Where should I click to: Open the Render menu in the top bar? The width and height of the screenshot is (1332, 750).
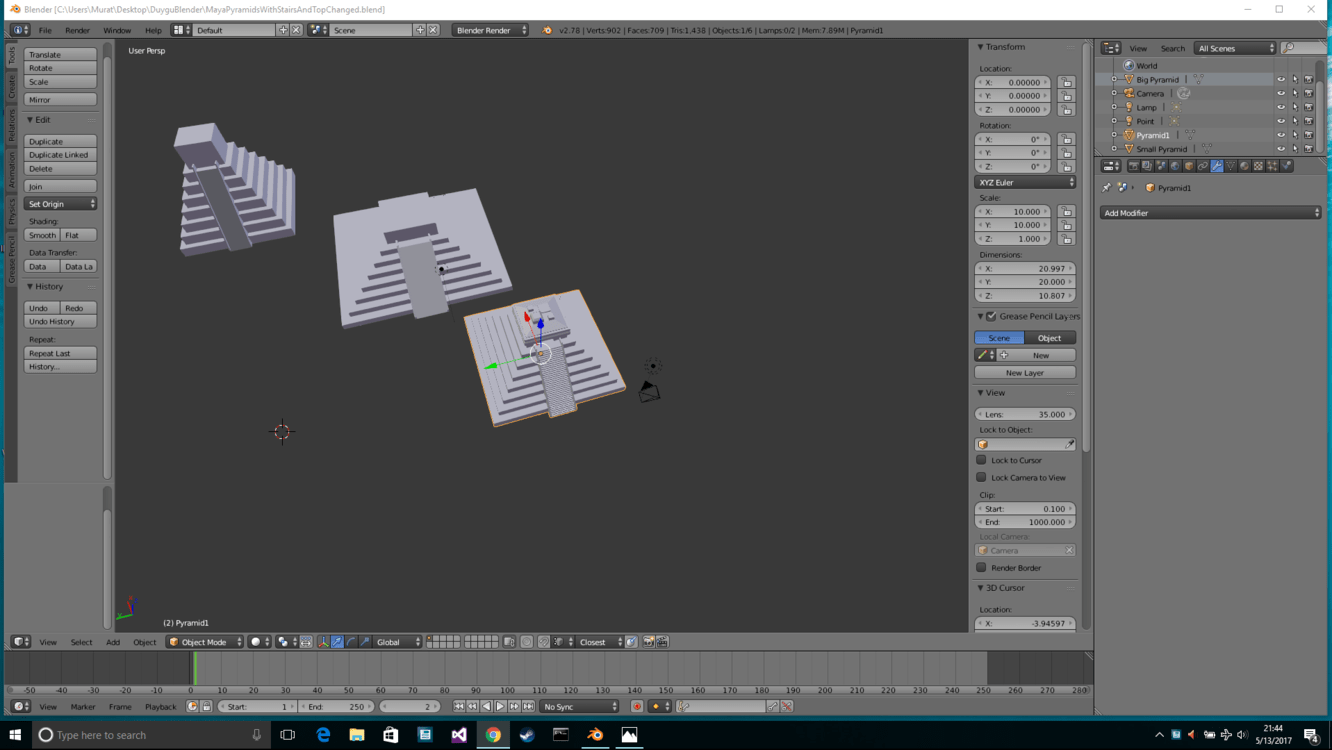[x=76, y=30]
